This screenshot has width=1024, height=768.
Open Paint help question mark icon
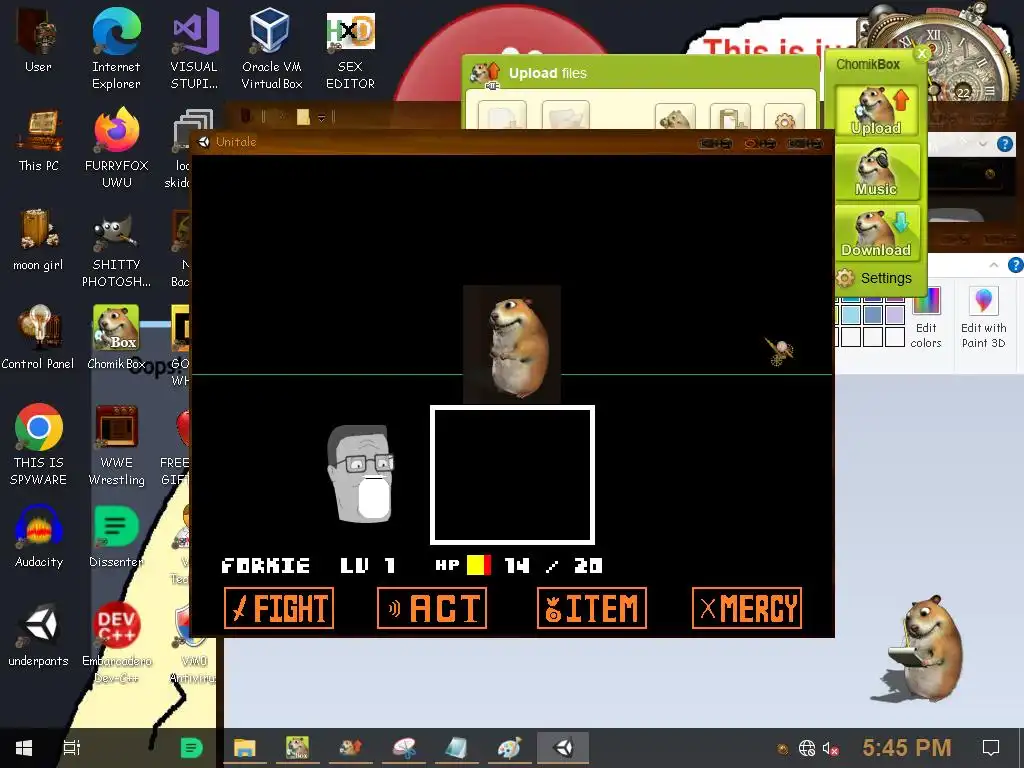coord(1016,264)
